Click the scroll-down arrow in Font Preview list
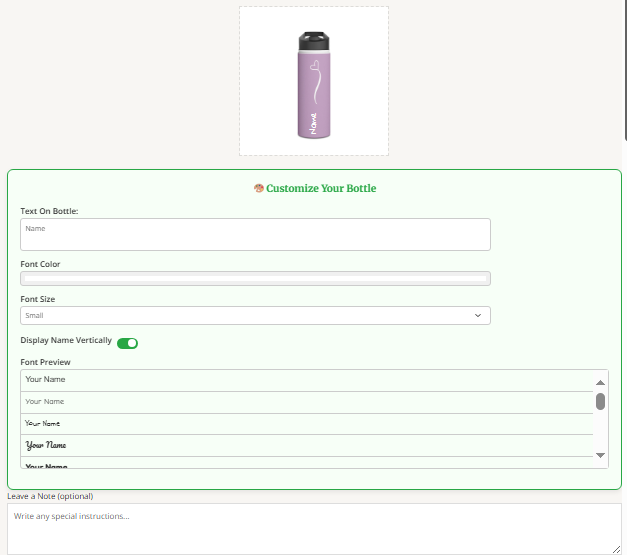Image resolution: width=627 pixels, height=555 pixels. 600,455
